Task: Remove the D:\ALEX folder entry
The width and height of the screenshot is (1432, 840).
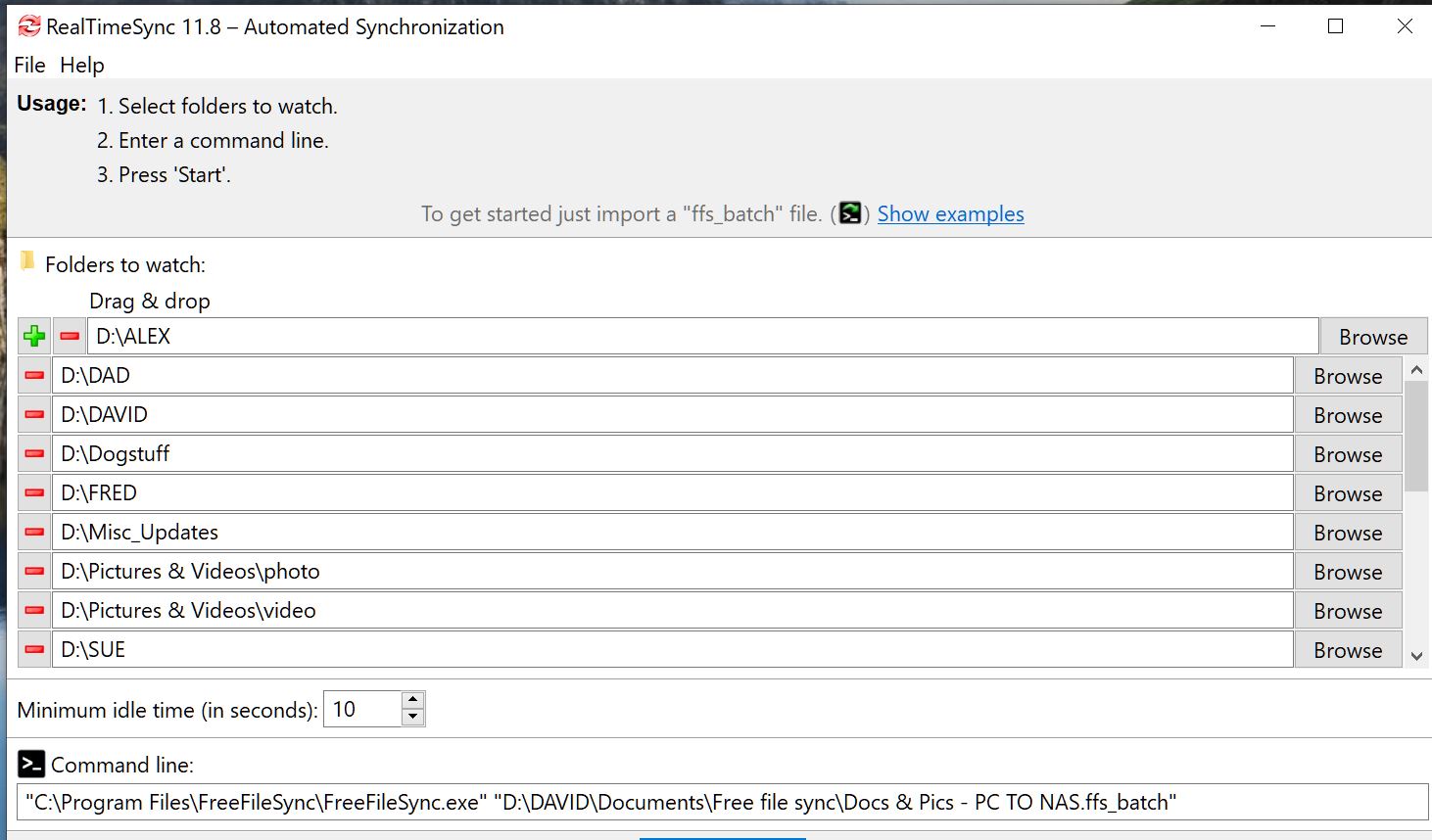Action: click(70, 337)
